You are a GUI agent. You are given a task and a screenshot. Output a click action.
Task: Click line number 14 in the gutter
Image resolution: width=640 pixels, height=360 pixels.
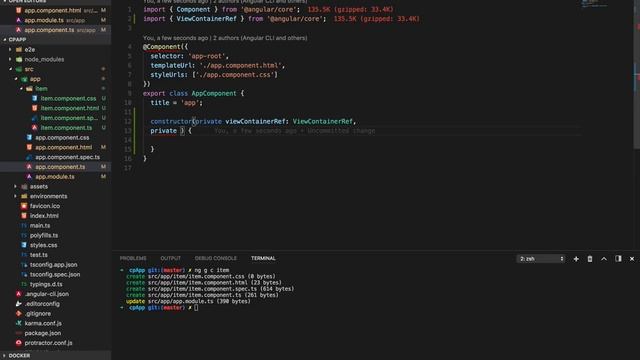pyautogui.click(x=128, y=140)
